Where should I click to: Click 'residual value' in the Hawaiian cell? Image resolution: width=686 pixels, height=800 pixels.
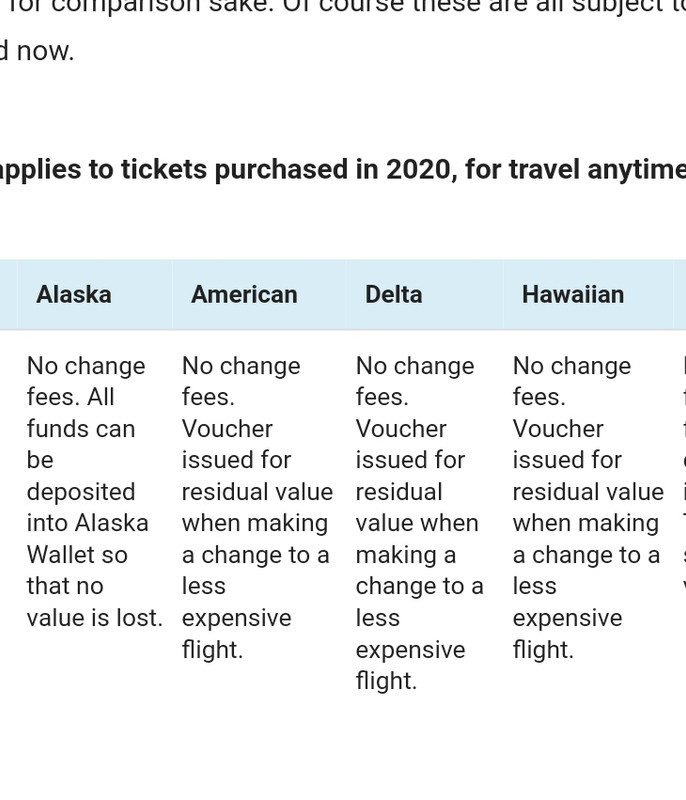click(588, 492)
